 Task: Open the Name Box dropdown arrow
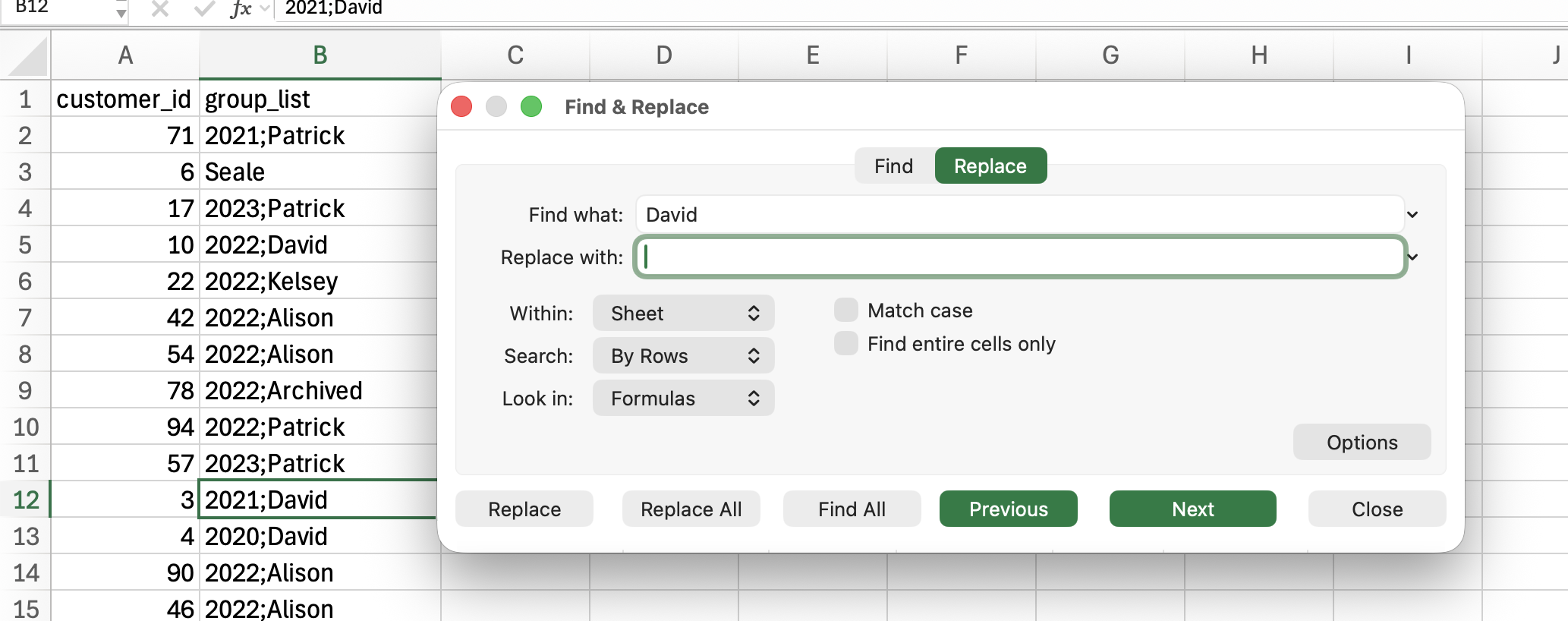(121, 11)
